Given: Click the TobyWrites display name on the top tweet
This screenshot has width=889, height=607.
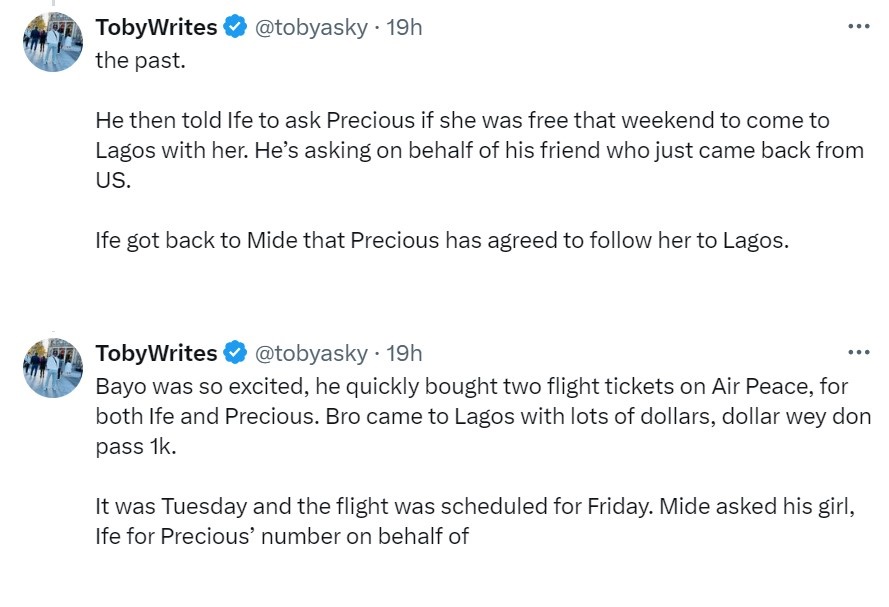Looking at the screenshot, I should click(x=156, y=27).
